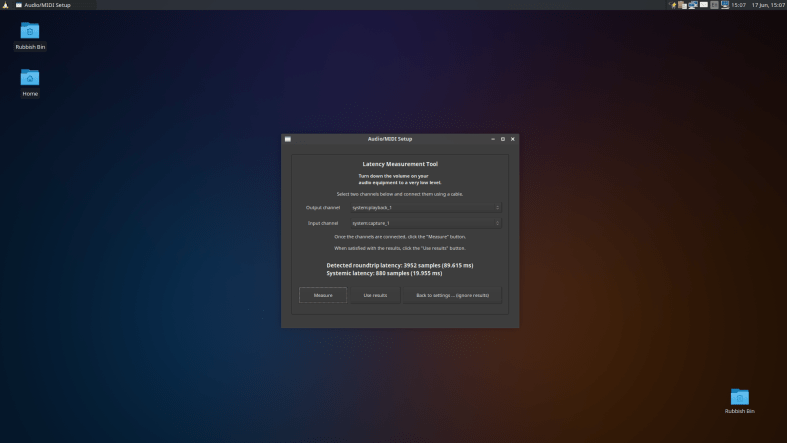Screen dimensions: 787x443
Task: Open the Input channel dropdown
Action: click(x=426, y=223)
